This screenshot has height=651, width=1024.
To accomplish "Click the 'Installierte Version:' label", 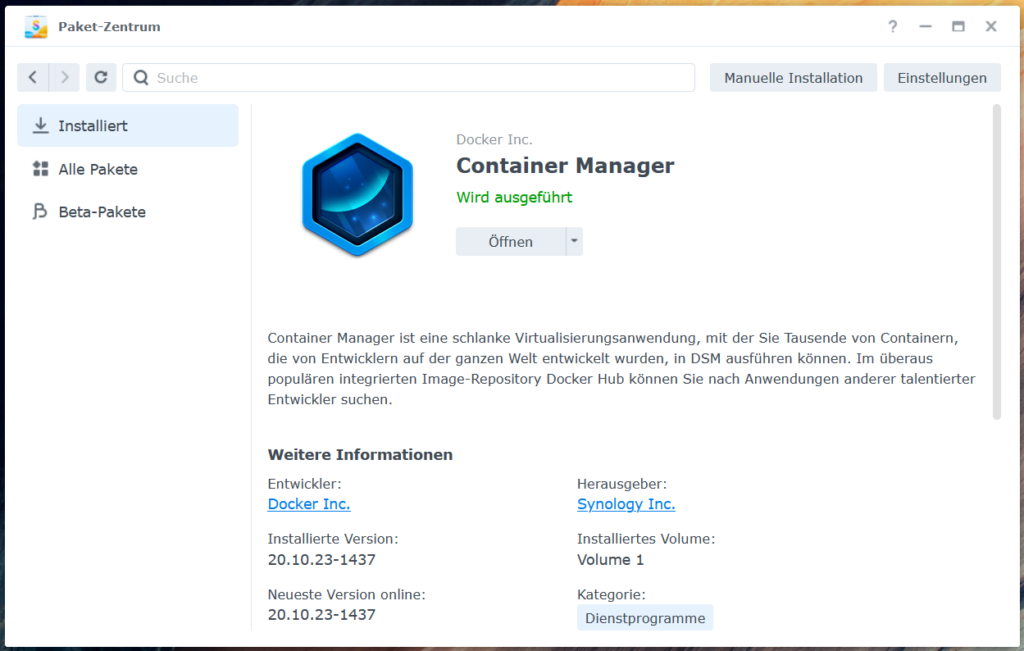I will point(332,539).
